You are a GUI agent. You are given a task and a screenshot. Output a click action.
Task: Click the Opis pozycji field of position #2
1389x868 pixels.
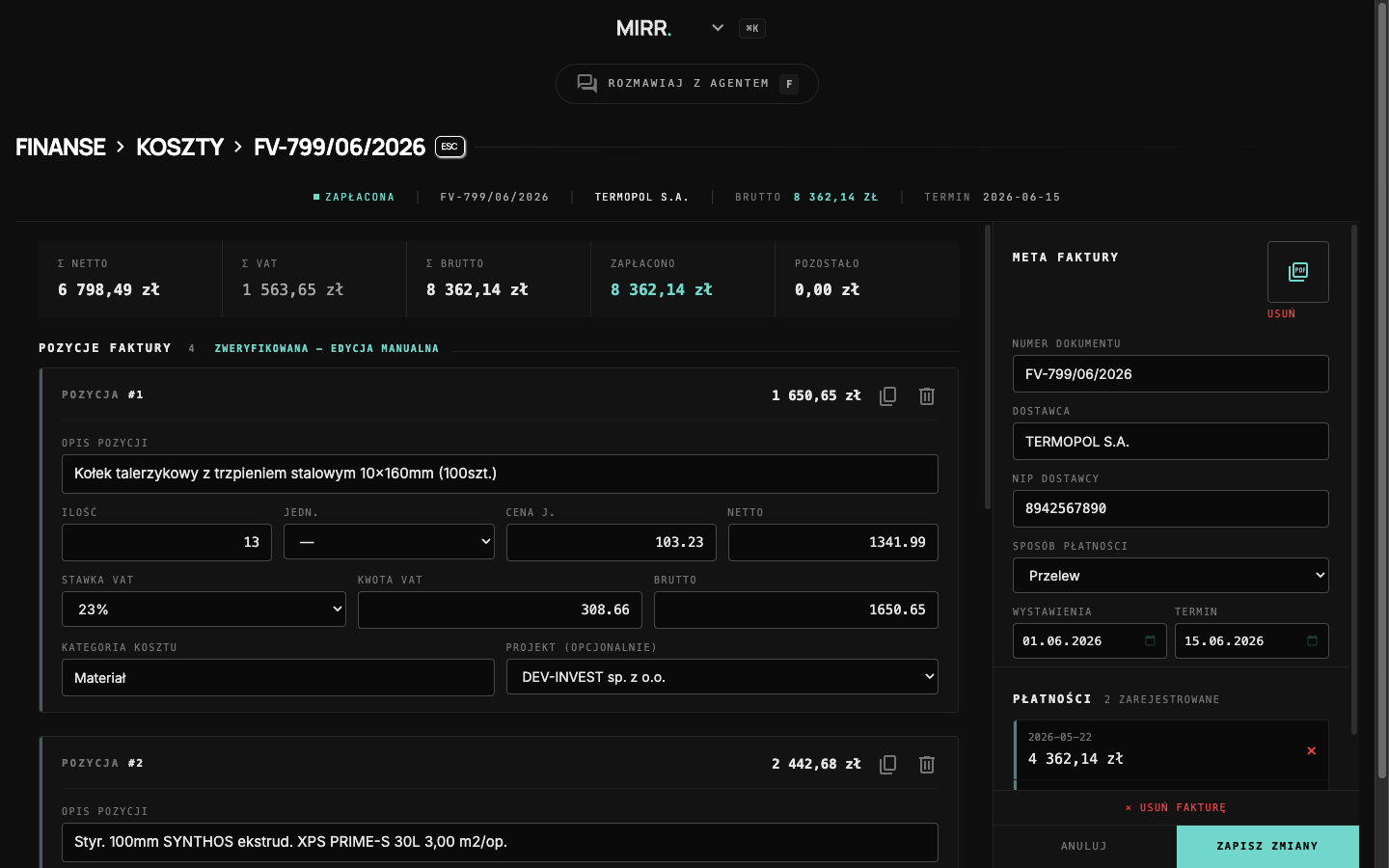[500, 842]
